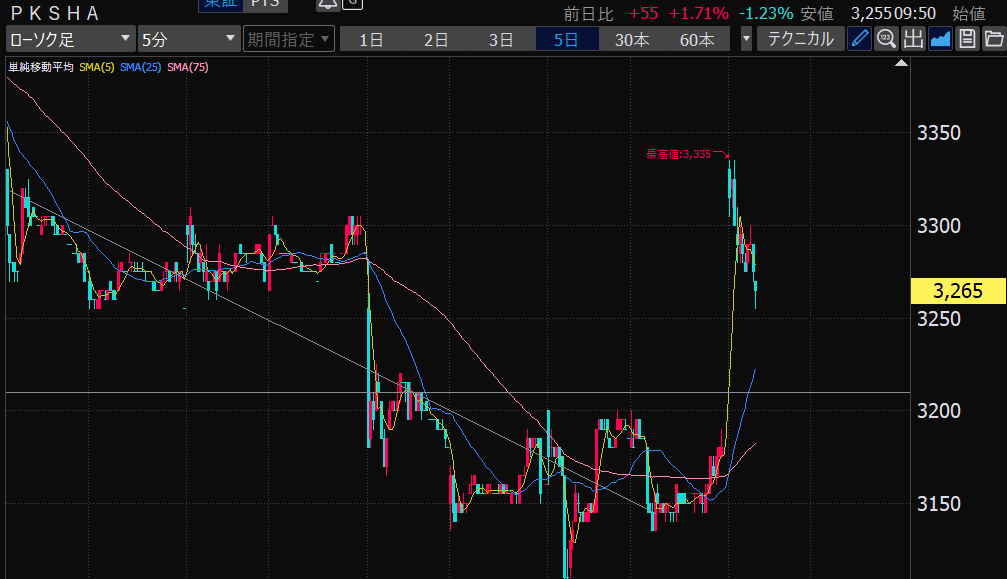Open the 5分 interval dropdown

coord(188,40)
